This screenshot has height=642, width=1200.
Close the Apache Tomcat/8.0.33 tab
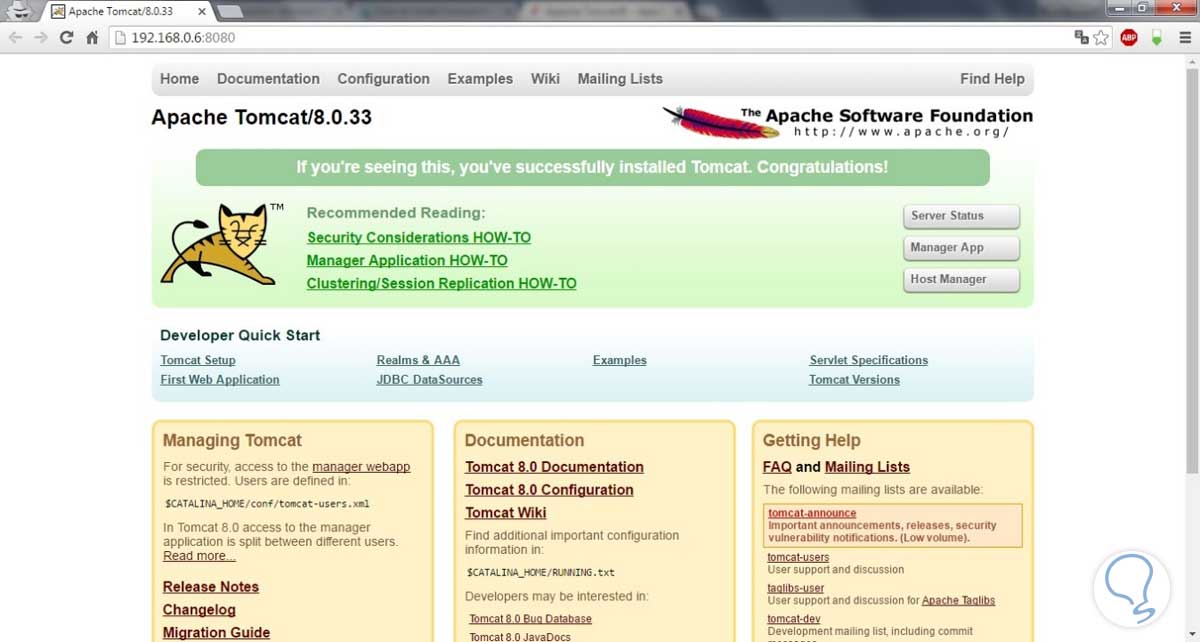coord(201,12)
